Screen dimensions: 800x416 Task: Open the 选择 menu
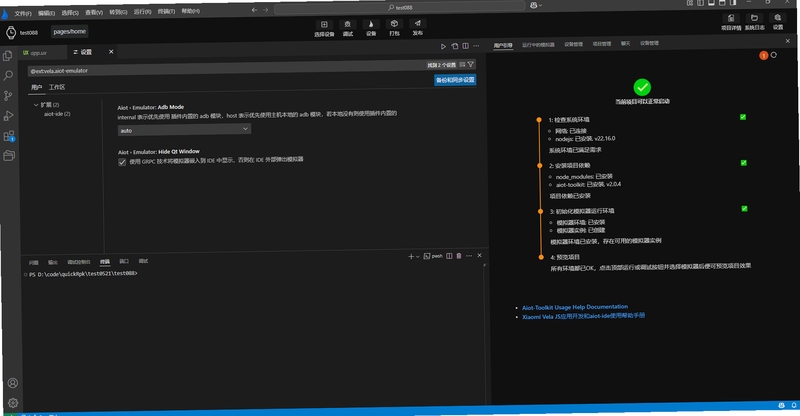tap(70, 13)
